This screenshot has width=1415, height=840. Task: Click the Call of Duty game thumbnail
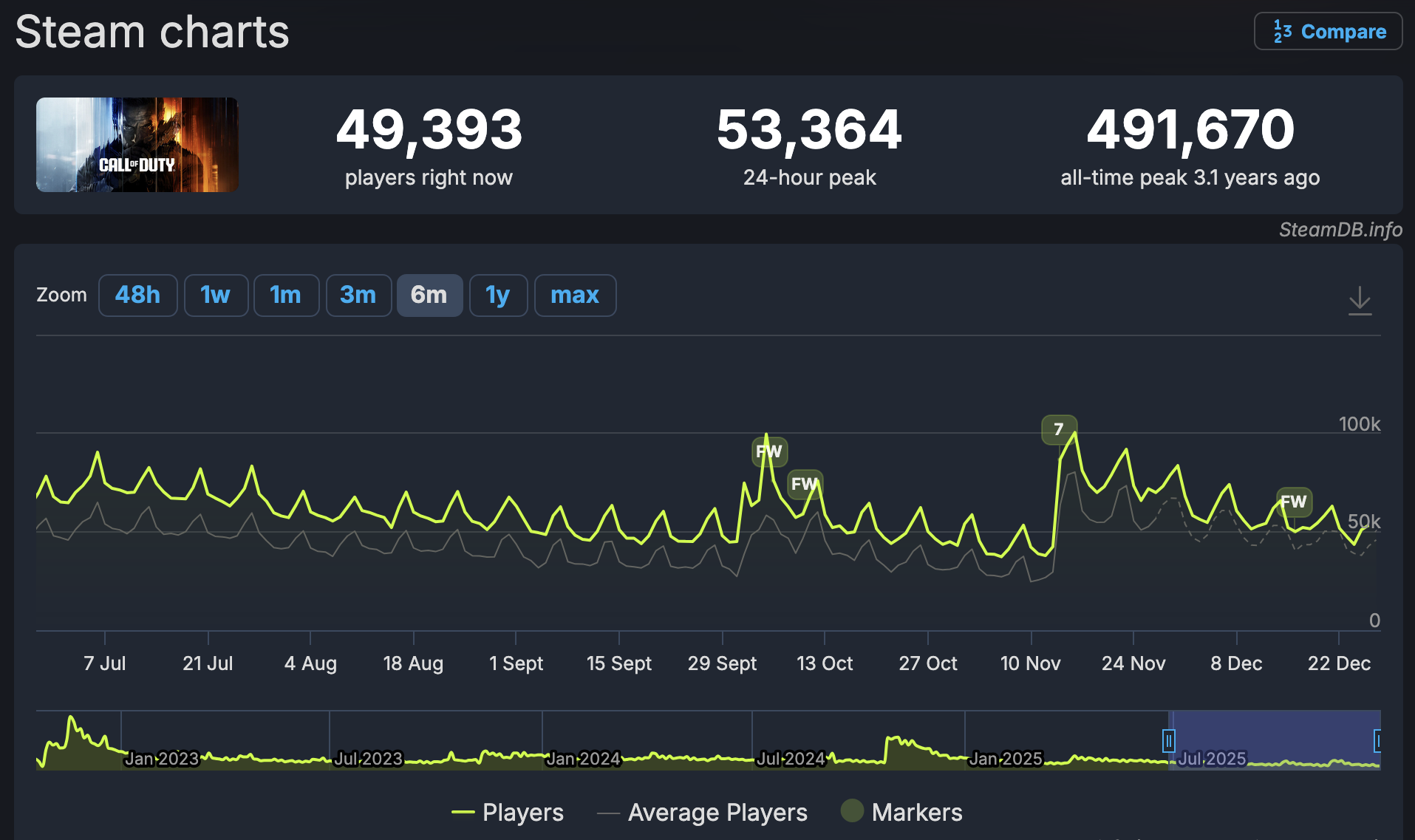137,145
